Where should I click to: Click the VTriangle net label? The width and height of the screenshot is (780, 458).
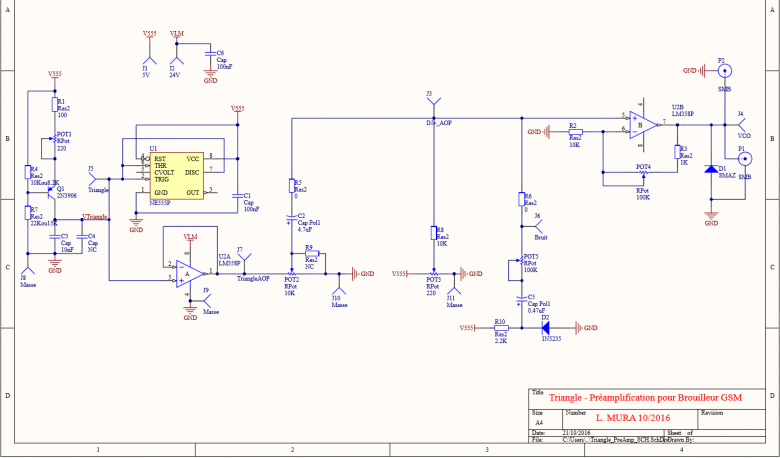coord(95,217)
